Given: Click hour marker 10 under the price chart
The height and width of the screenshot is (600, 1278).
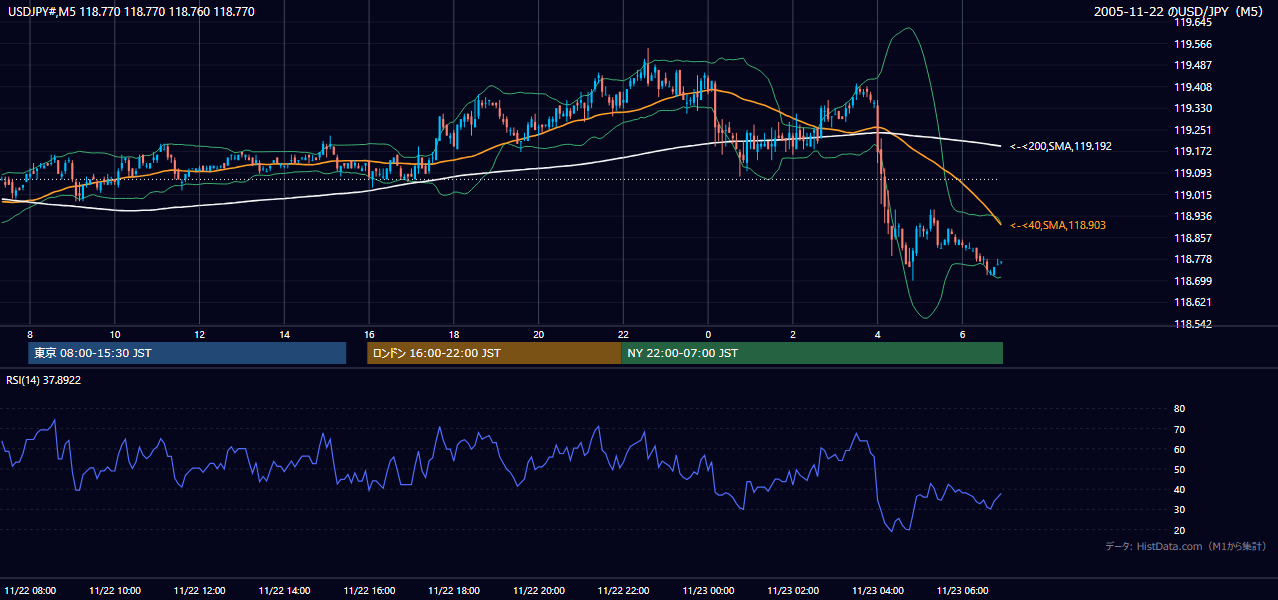Looking at the screenshot, I should click(x=115, y=334).
